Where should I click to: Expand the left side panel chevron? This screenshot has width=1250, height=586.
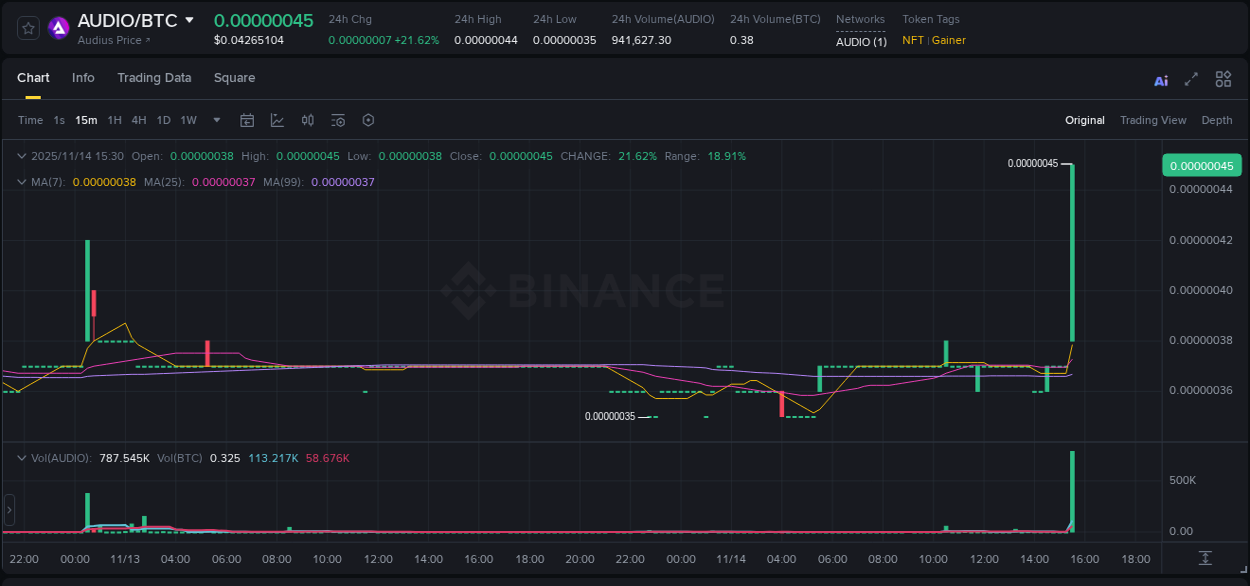click(8, 509)
